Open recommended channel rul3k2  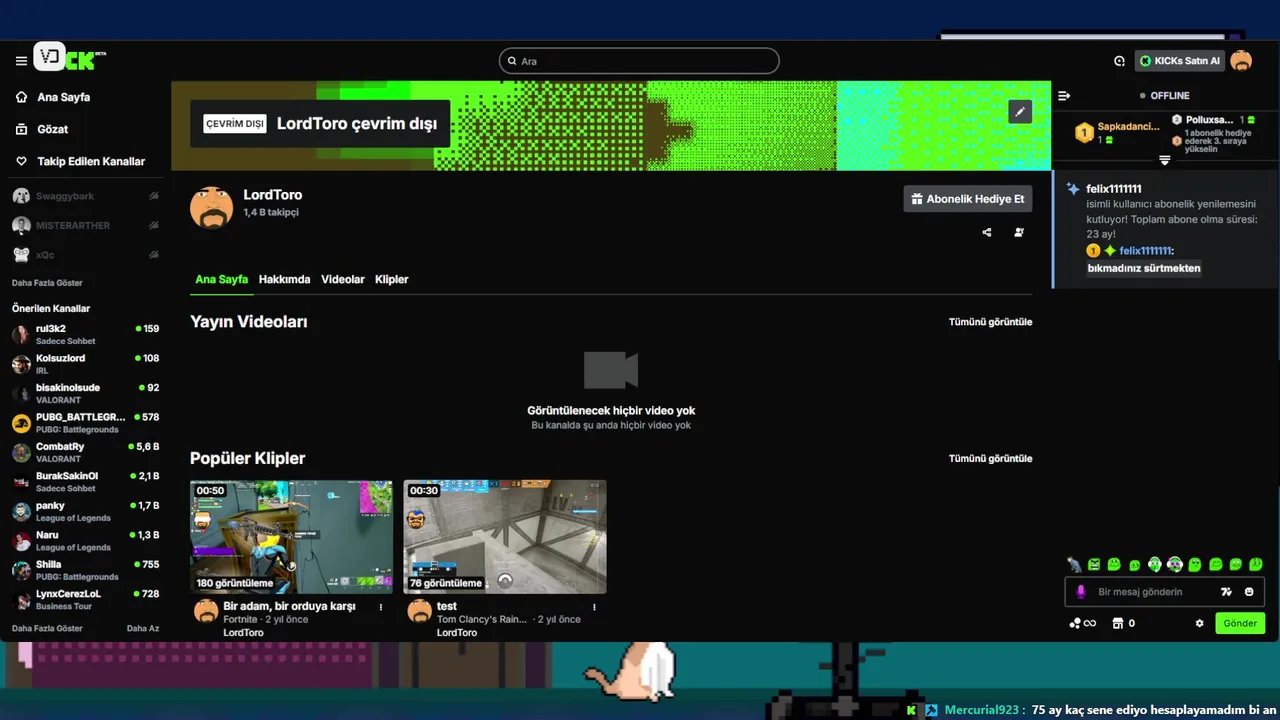[x=85, y=334]
